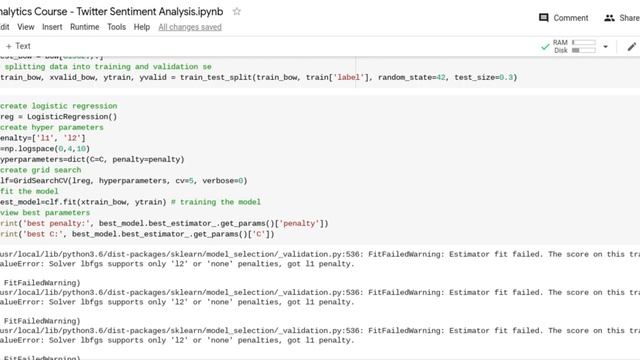Click the 'fit the model' comment line

[29, 191]
